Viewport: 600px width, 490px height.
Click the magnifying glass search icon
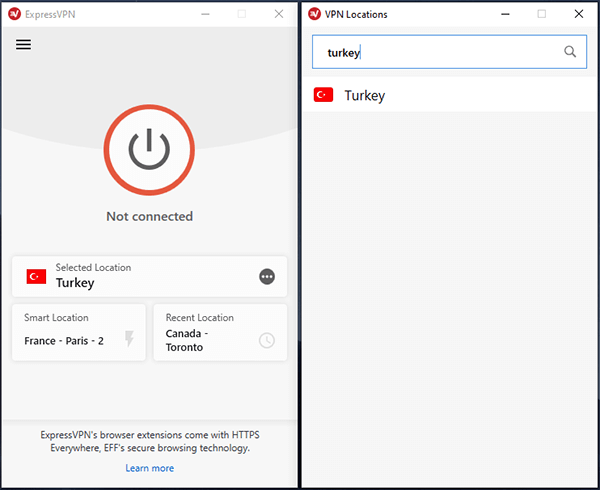[x=570, y=52]
